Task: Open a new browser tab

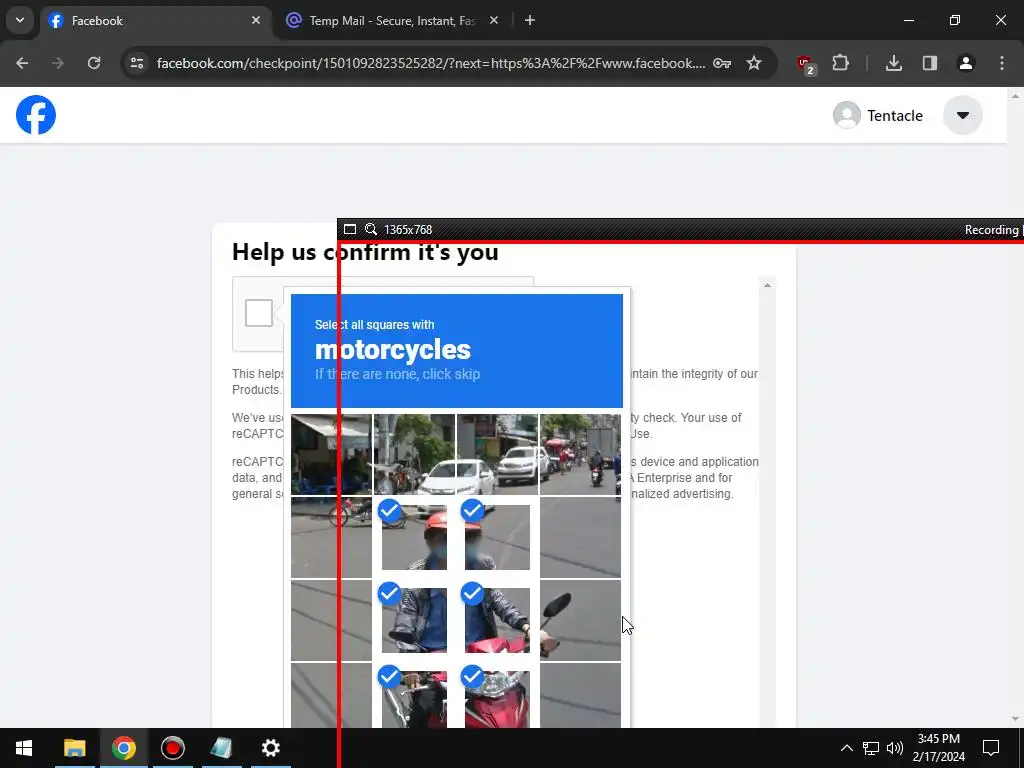Action: (x=530, y=21)
